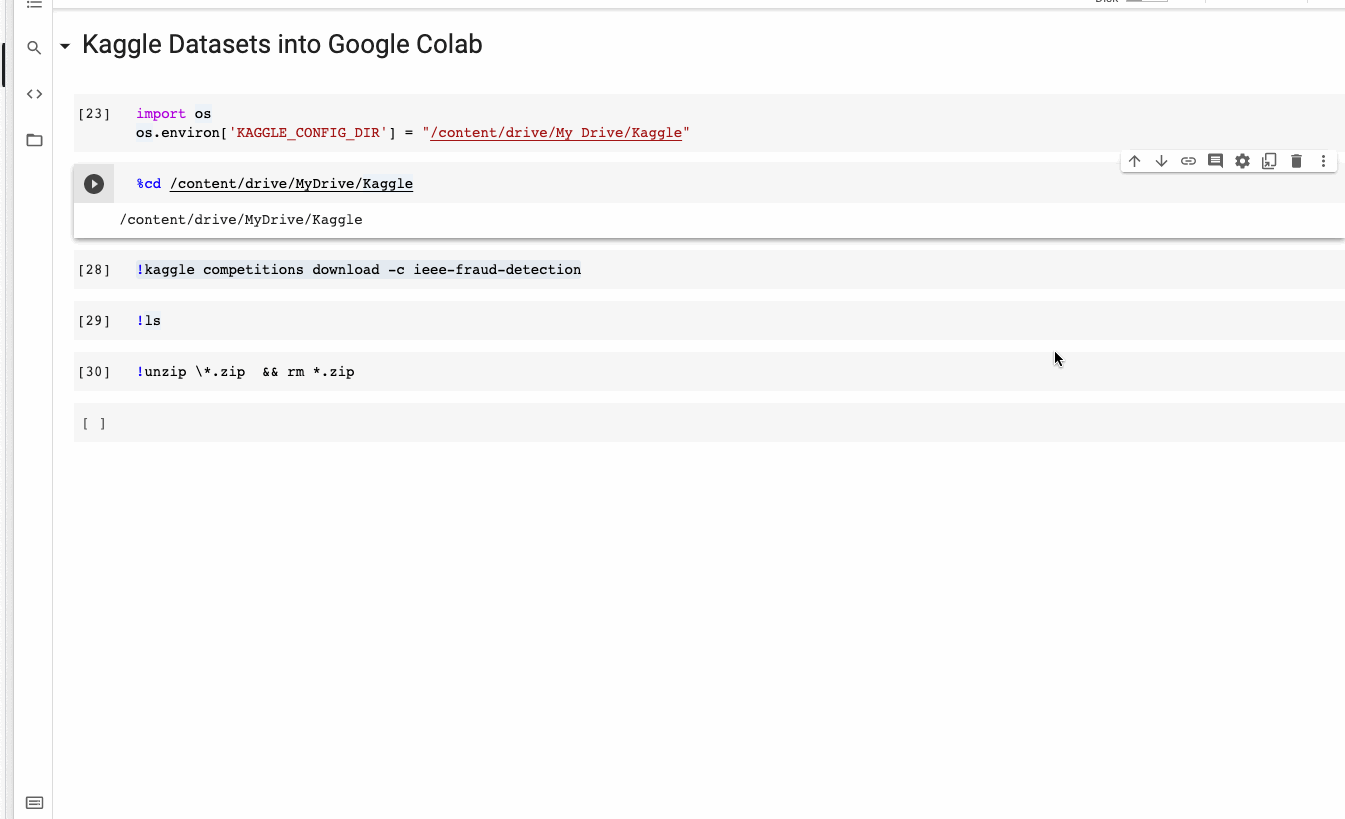Viewport: 1345px width, 819px height.
Task: Open the My Drive/Kaggle path string link
Action: pos(556,133)
